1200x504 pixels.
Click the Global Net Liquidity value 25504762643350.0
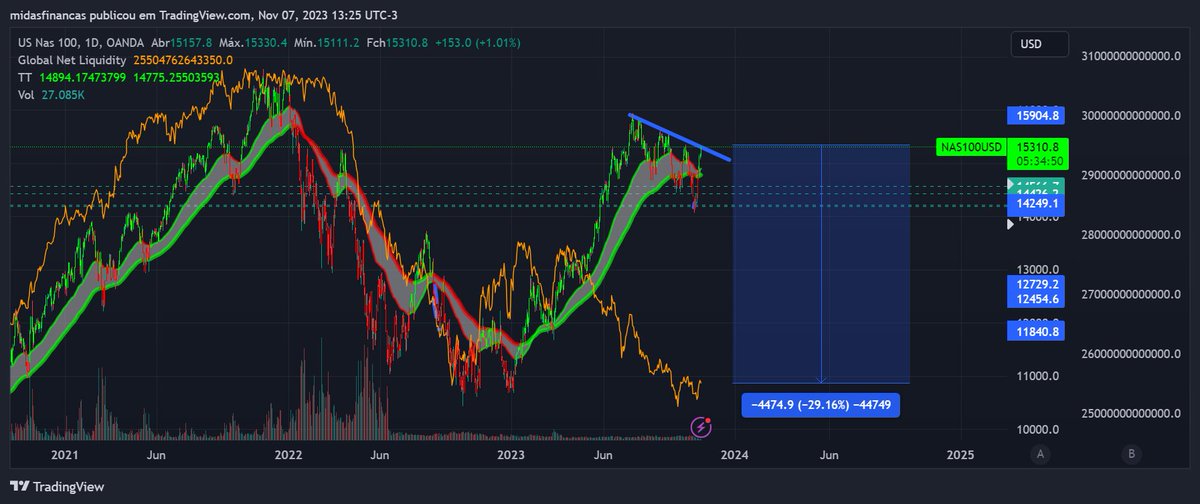click(183, 60)
